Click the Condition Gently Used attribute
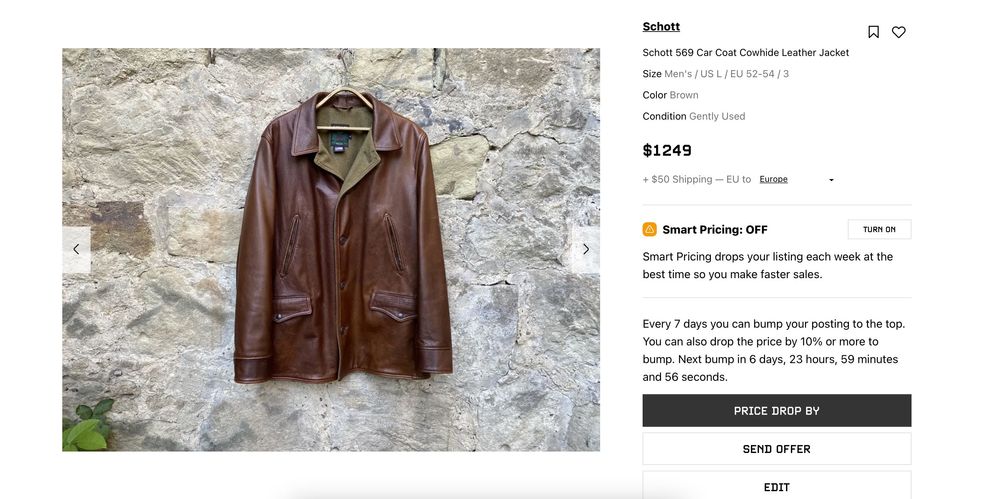Viewport: 1000px width, 499px height. point(693,116)
